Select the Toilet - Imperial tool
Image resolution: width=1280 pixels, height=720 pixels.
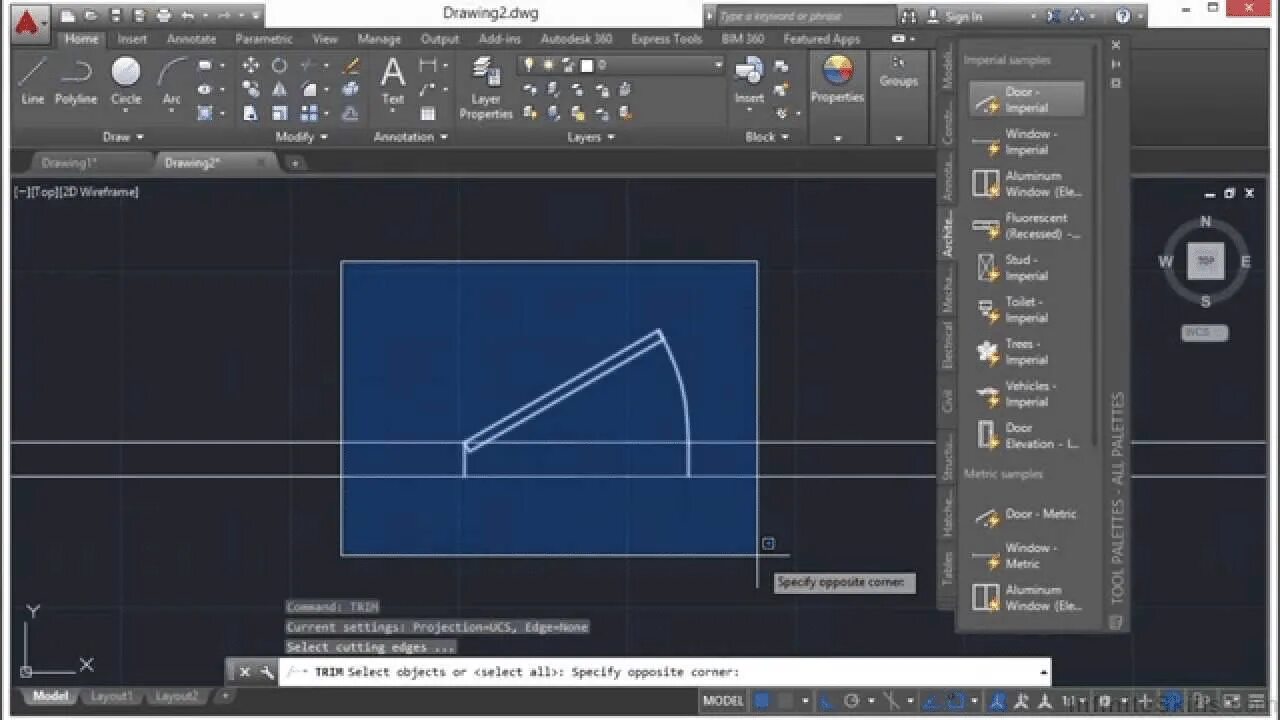point(1027,310)
